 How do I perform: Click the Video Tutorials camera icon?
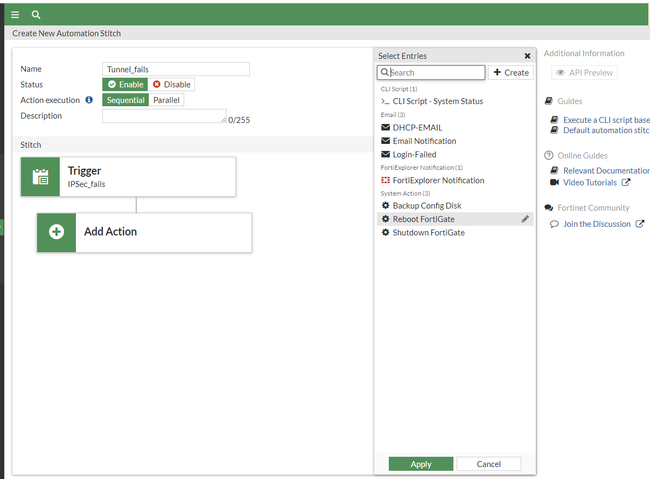[554, 182]
